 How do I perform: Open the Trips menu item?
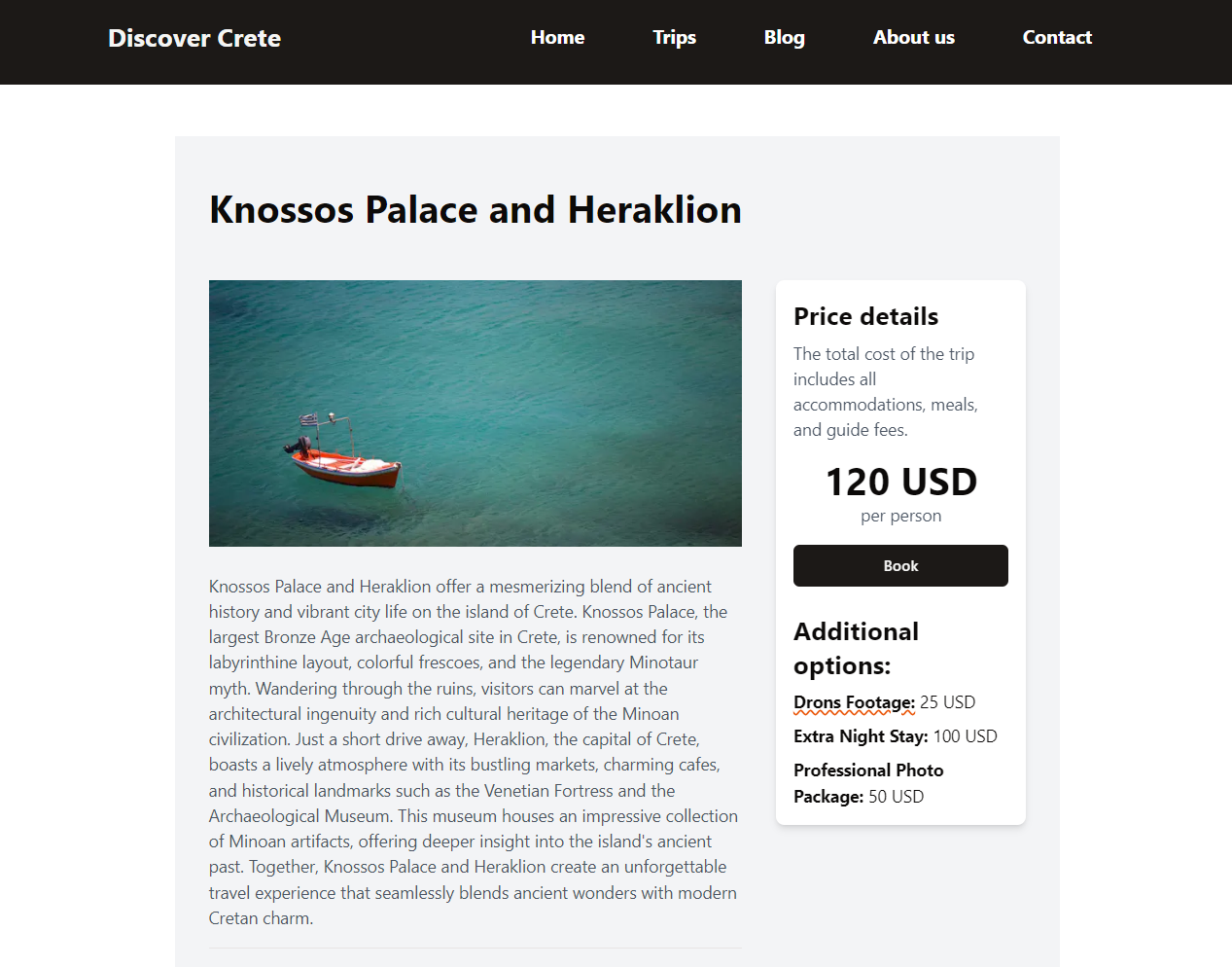coord(674,38)
